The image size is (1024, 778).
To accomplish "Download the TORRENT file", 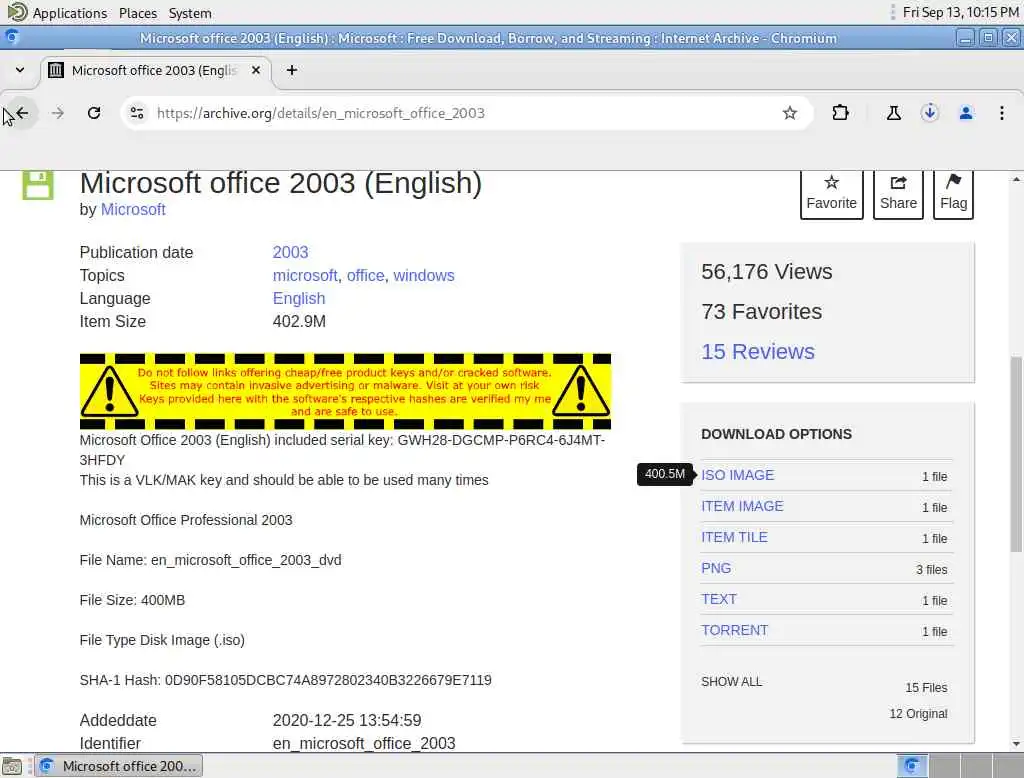I will 735,630.
